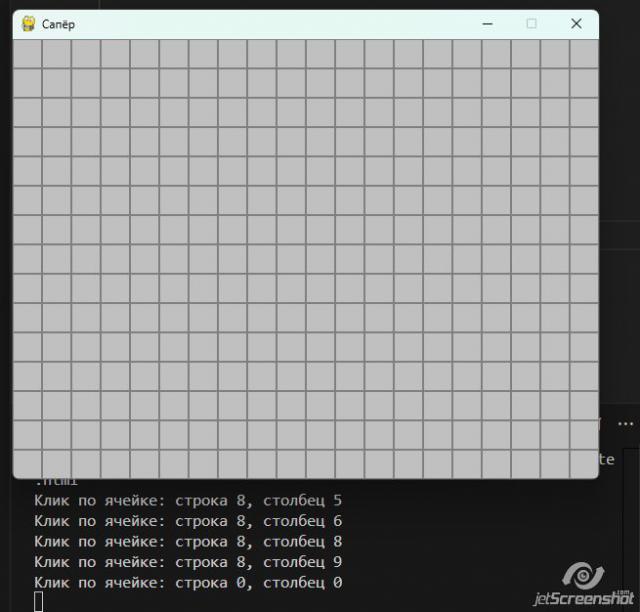
Task: Click the terminal line 'строка 8, столбец 9'
Action: coord(188,562)
